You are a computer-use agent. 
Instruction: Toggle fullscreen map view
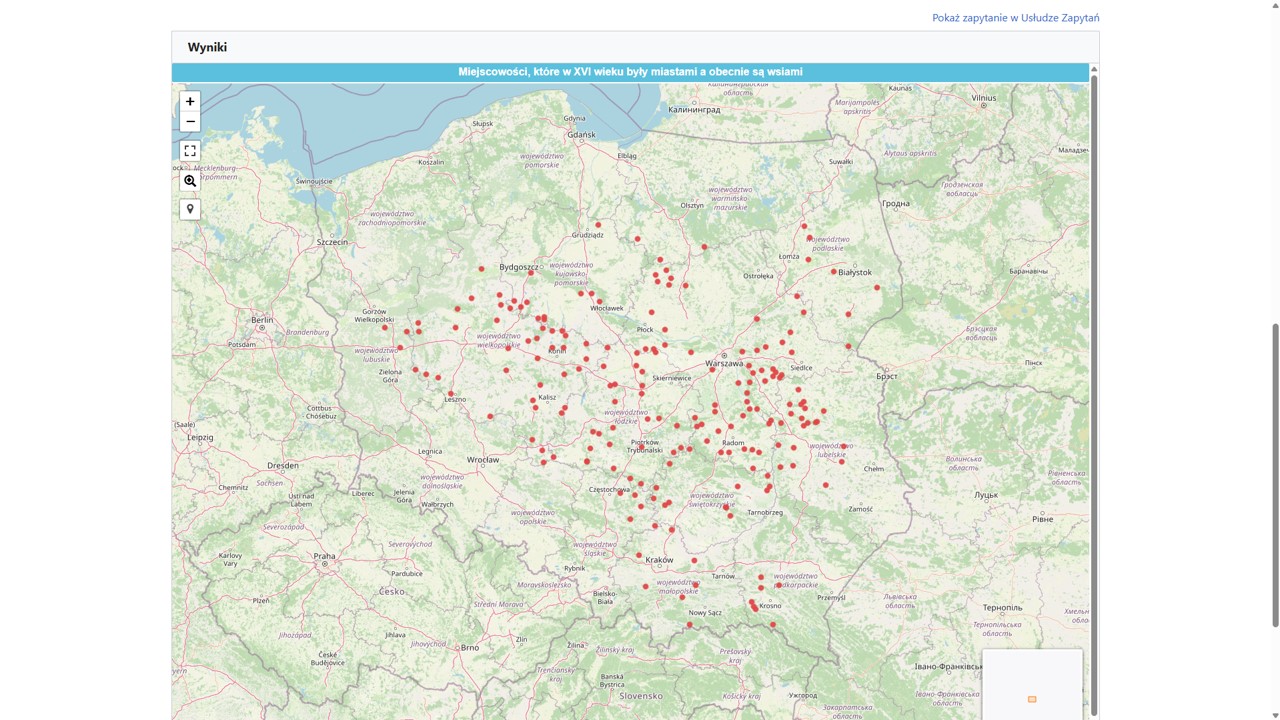pyautogui.click(x=190, y=151)
